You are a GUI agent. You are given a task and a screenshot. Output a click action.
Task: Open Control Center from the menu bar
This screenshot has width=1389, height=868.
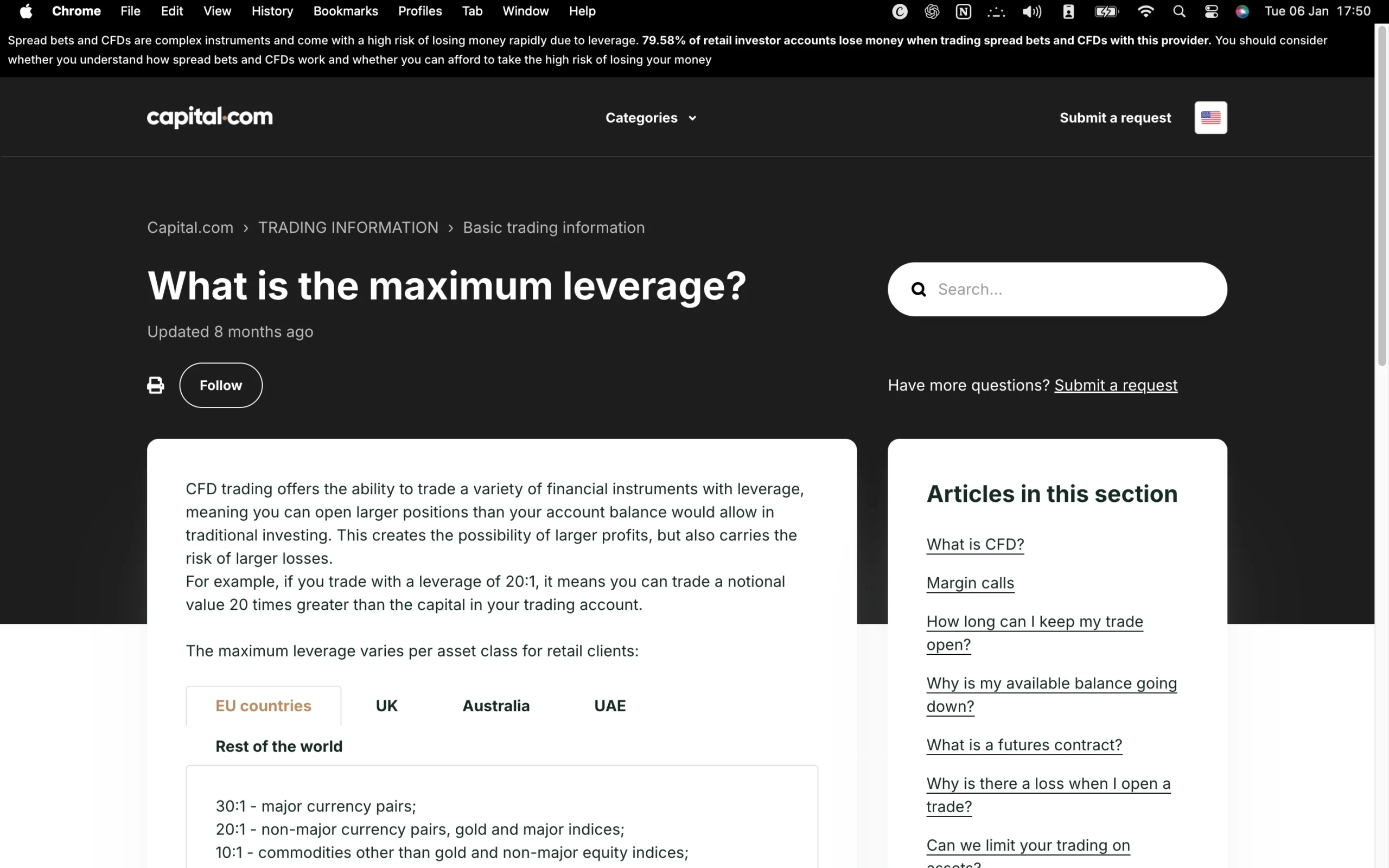1211,11
